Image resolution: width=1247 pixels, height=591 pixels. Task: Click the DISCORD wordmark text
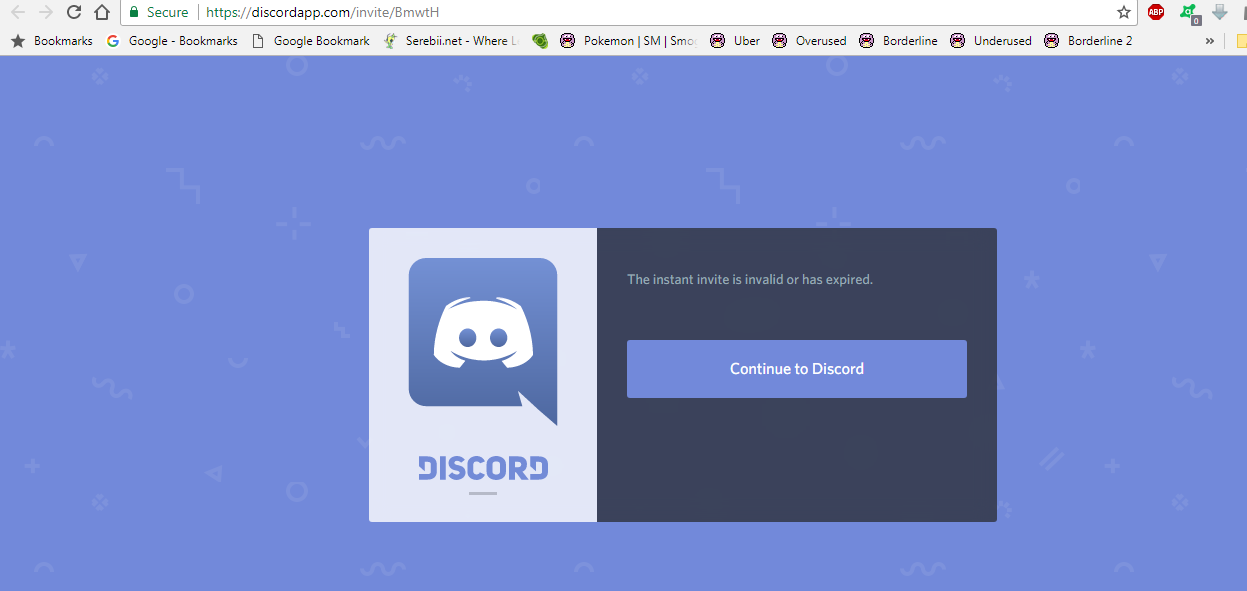[483, 468]
